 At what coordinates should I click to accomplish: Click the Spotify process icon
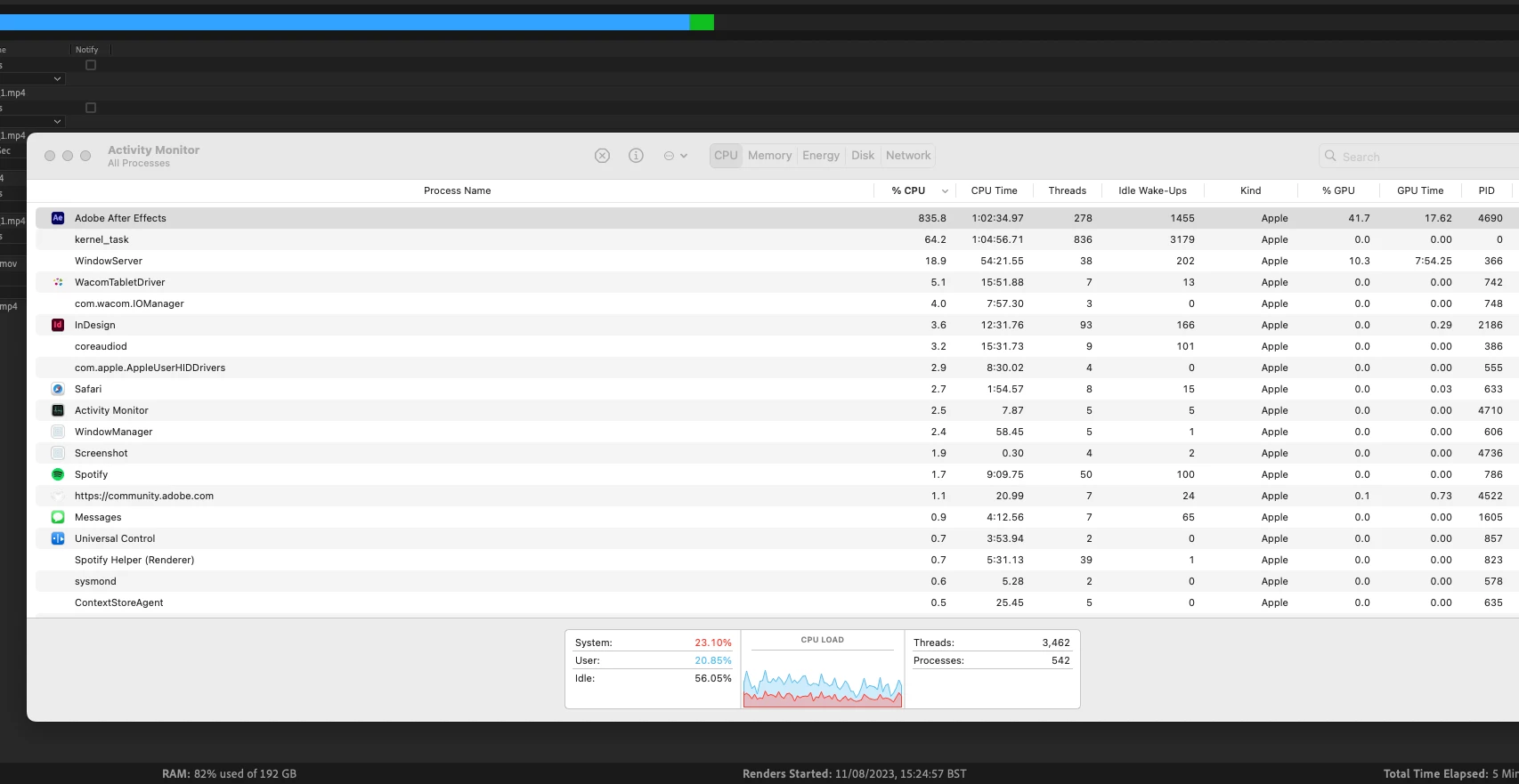(x=58, y=474)
